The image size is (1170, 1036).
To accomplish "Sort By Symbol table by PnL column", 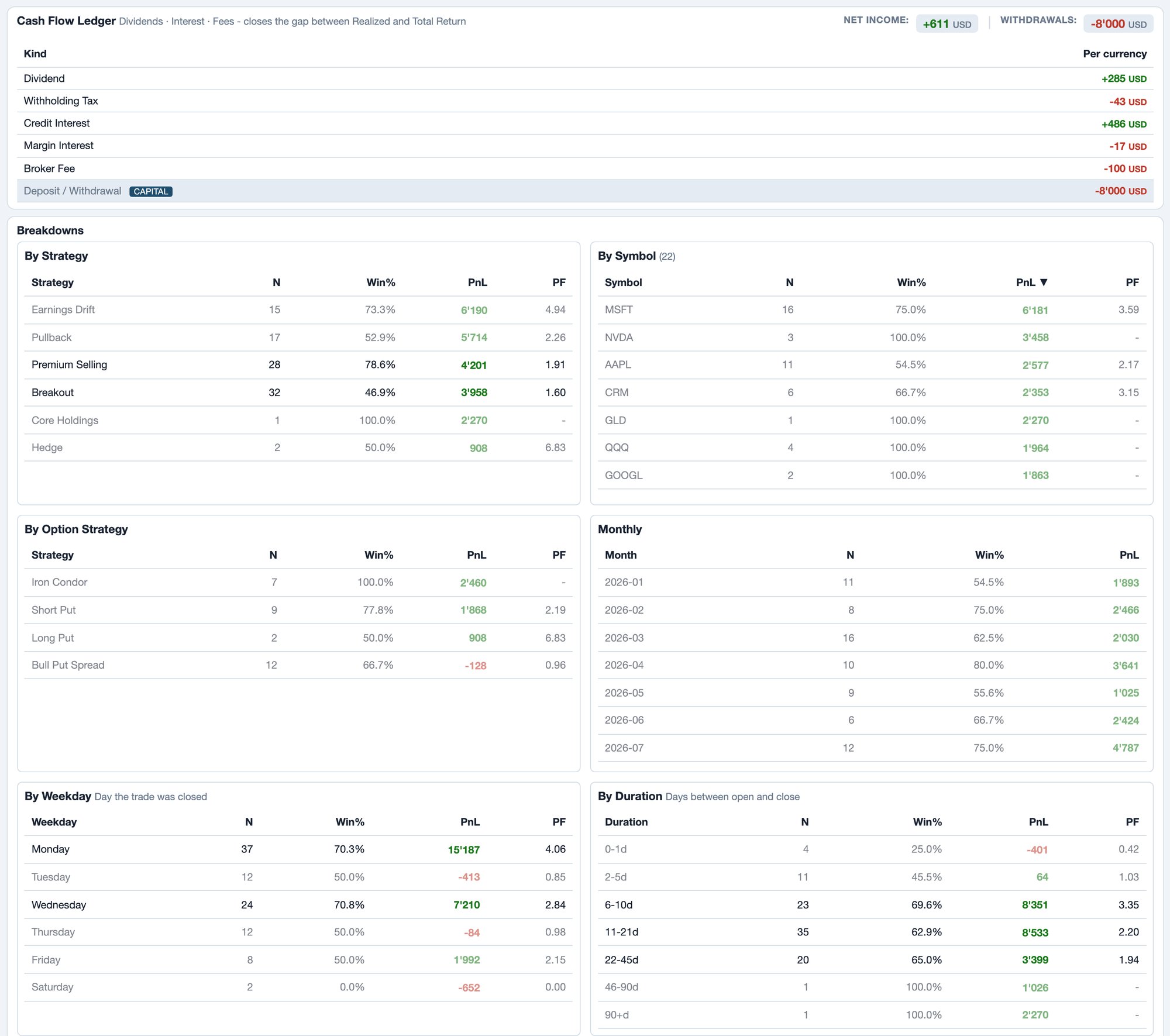I will [x=1031, y=283].
